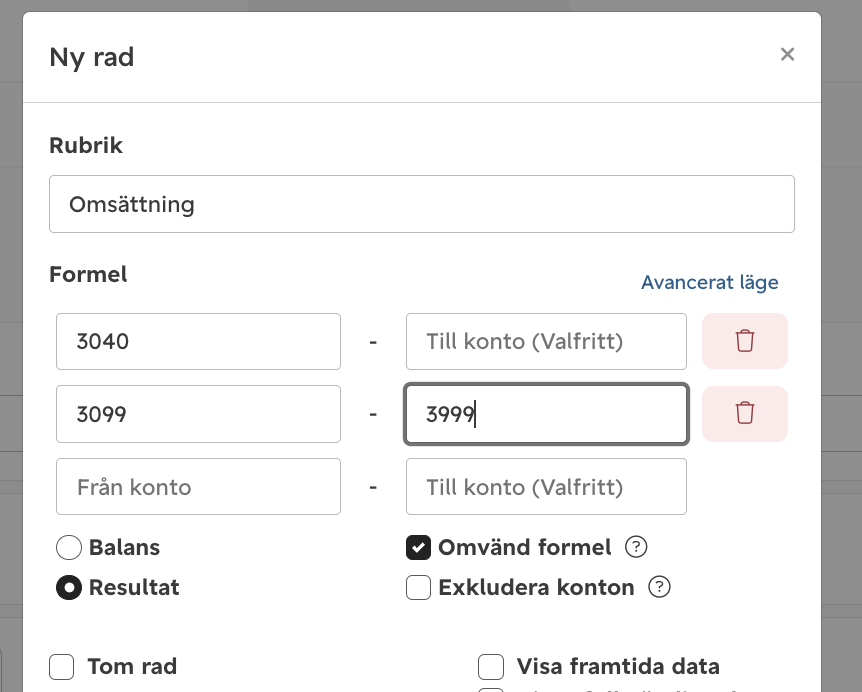
Task: Enable Visa framtida data checkbox
Action: coord(491,667)
